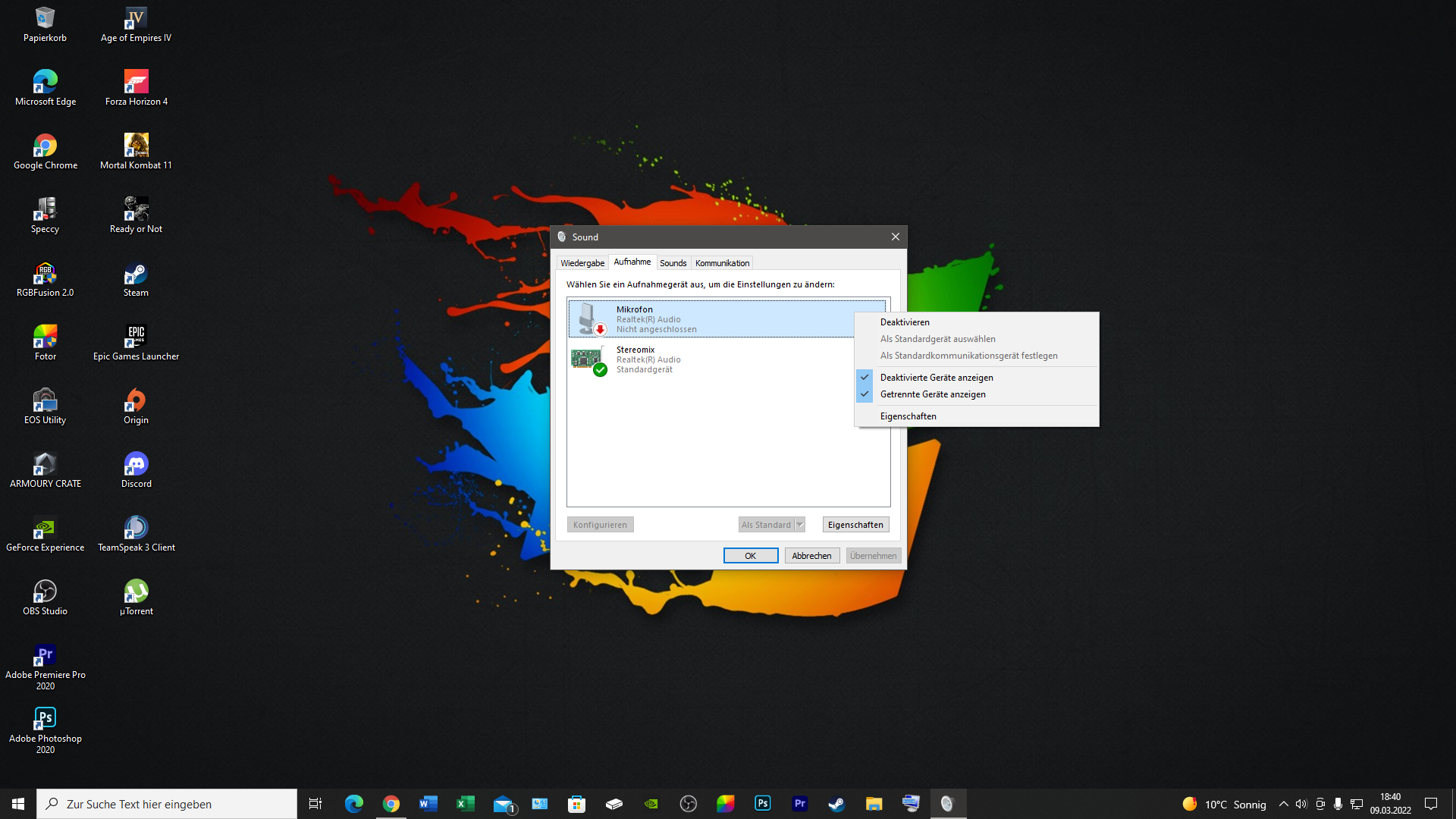Click Excel icon in taskbar
1456x819 pixels.
(x=465, y=804)
